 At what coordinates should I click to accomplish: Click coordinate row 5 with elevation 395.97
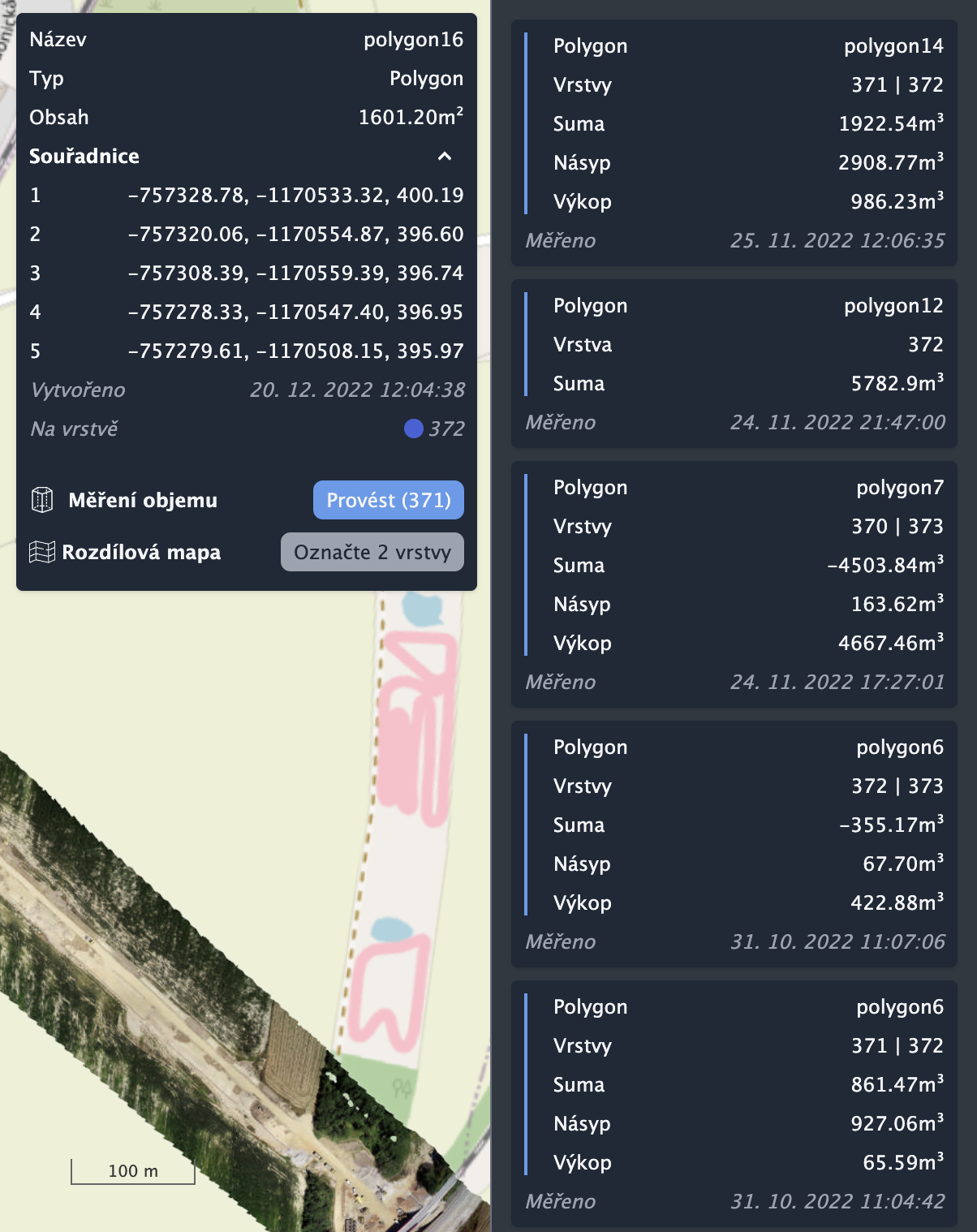tap(246, 351)
